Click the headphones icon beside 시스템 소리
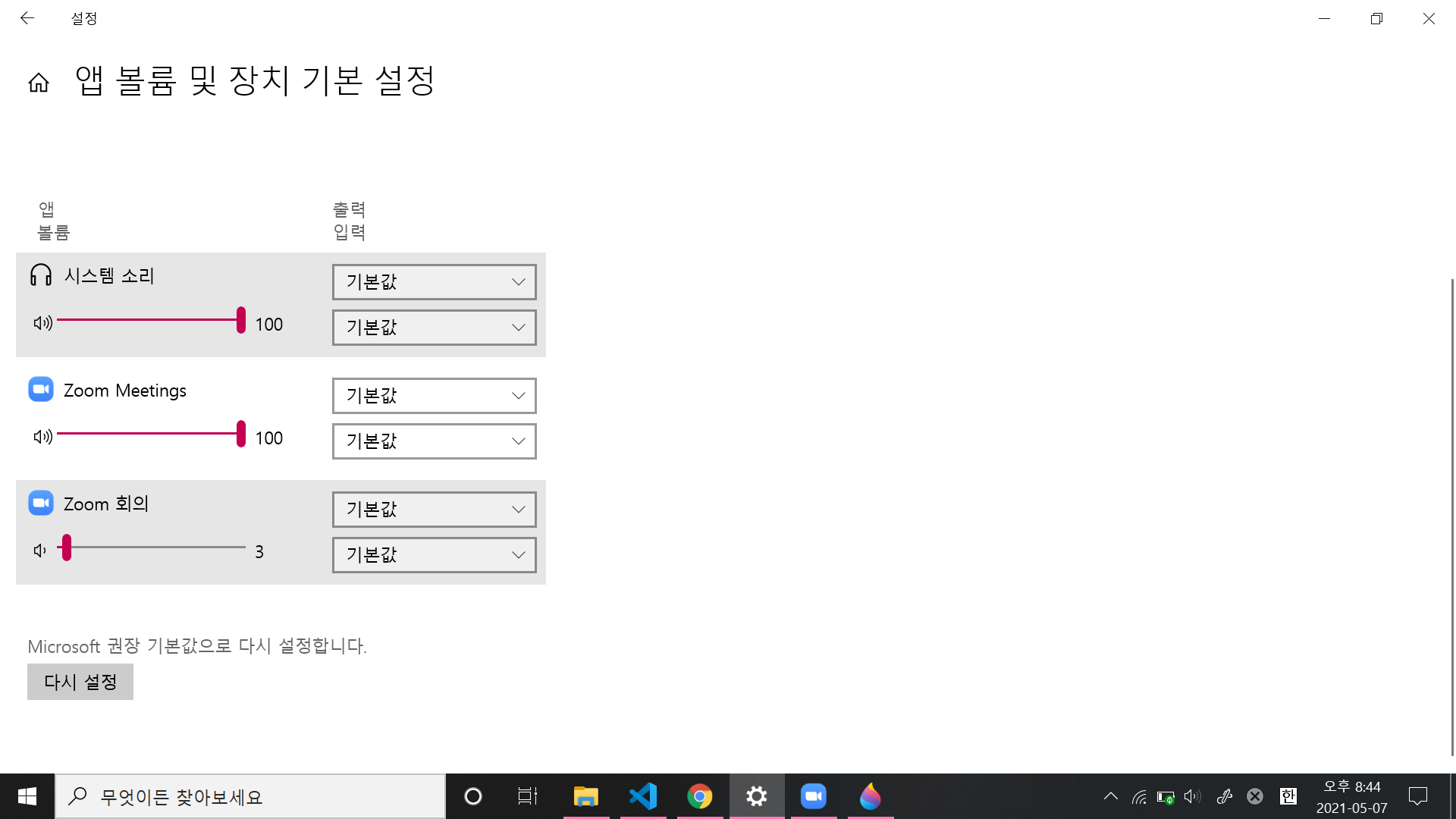 tap(41, 275)
